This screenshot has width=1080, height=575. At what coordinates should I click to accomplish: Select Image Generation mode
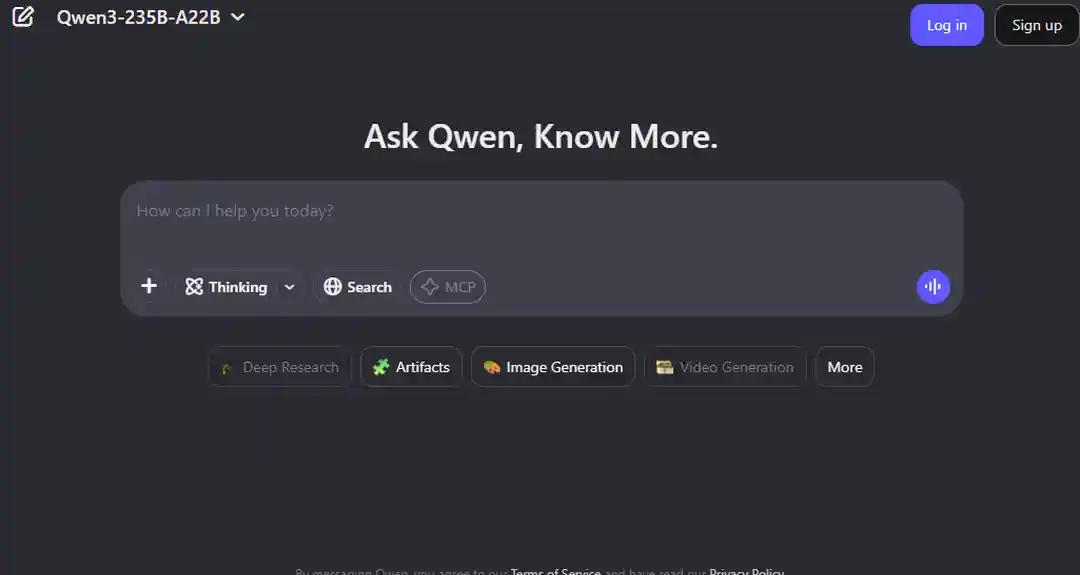tap(553, 367)
